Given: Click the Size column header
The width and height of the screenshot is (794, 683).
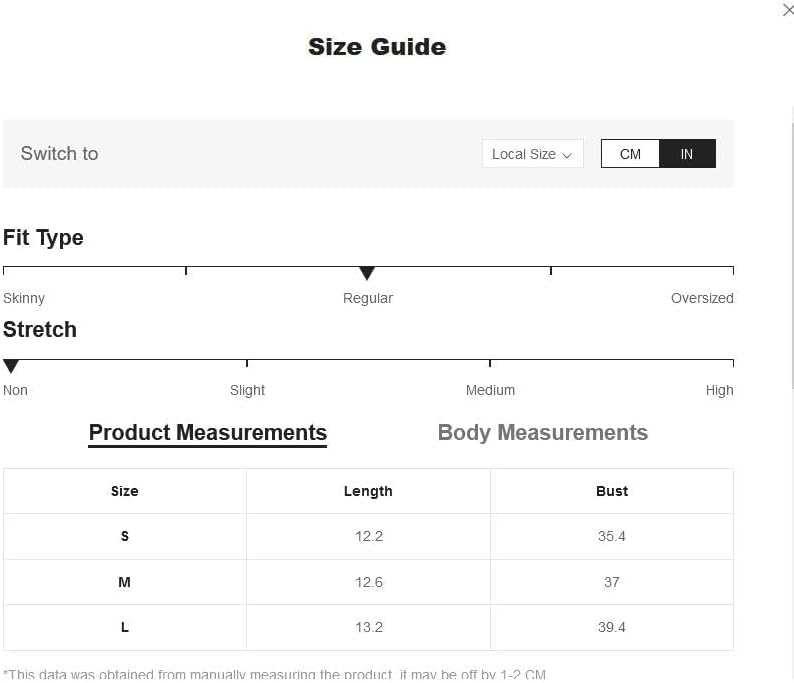Looking at the screenshot, I should point(125,491).
